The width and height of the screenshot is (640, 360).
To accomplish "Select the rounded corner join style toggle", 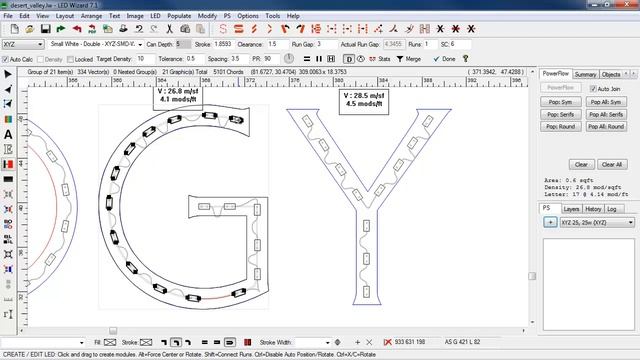I will point(176,342).
